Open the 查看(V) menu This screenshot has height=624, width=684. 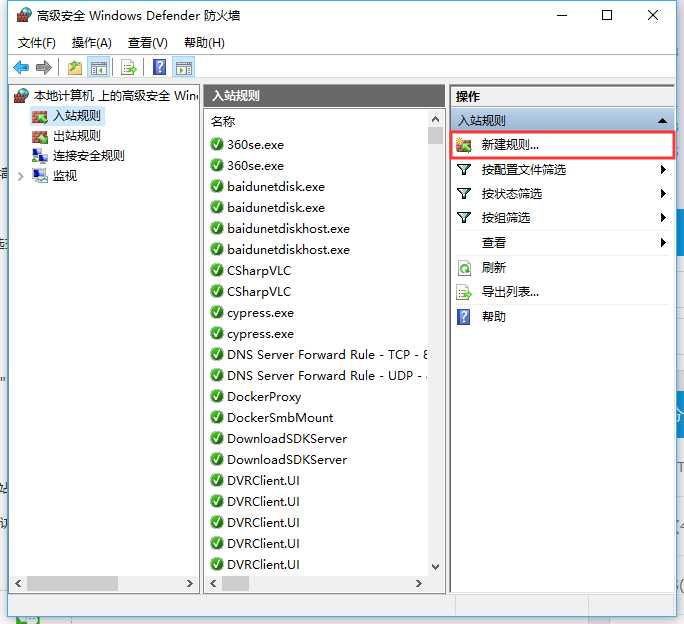pos(147,43)
